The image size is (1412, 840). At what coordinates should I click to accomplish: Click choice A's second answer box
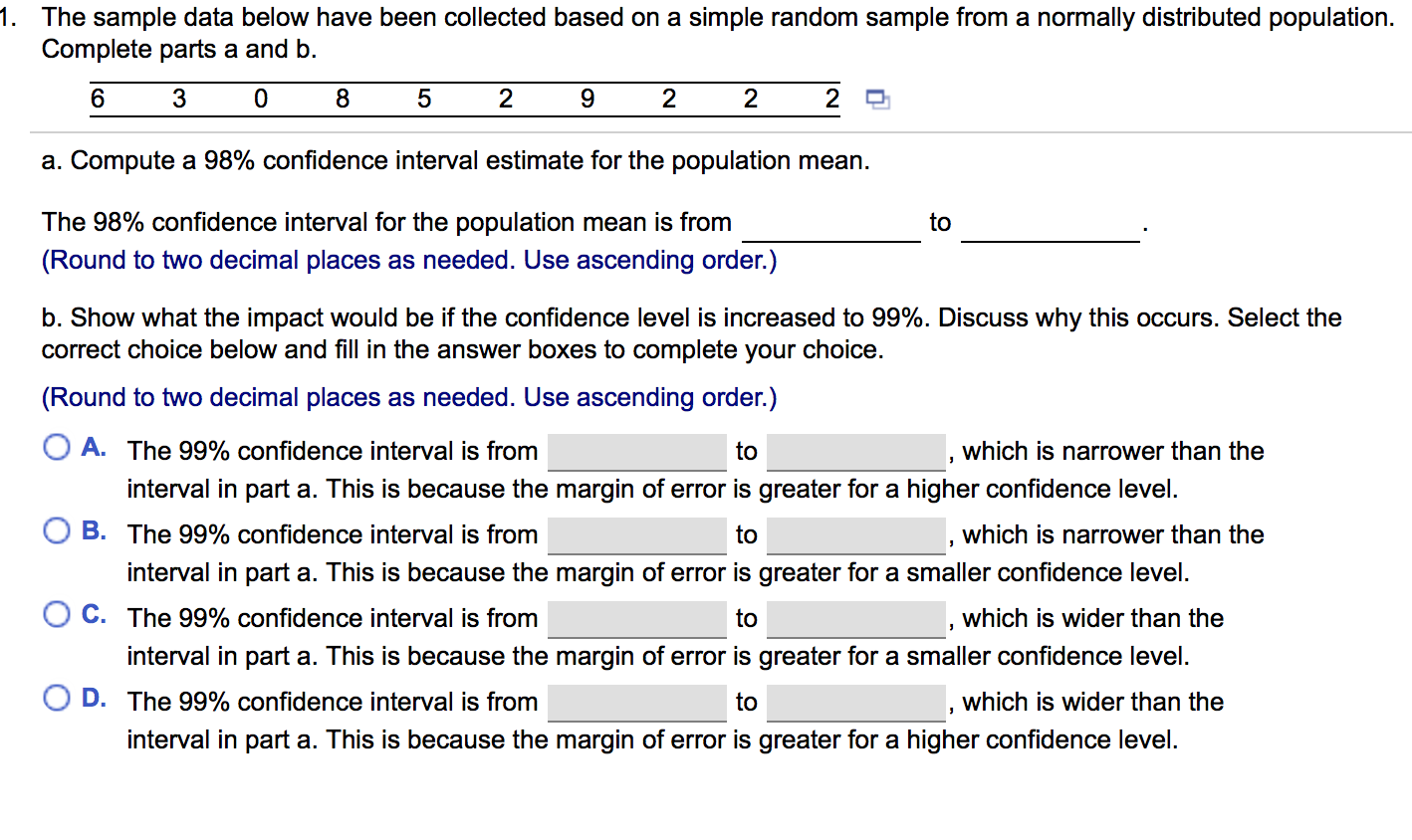(856, 451)
